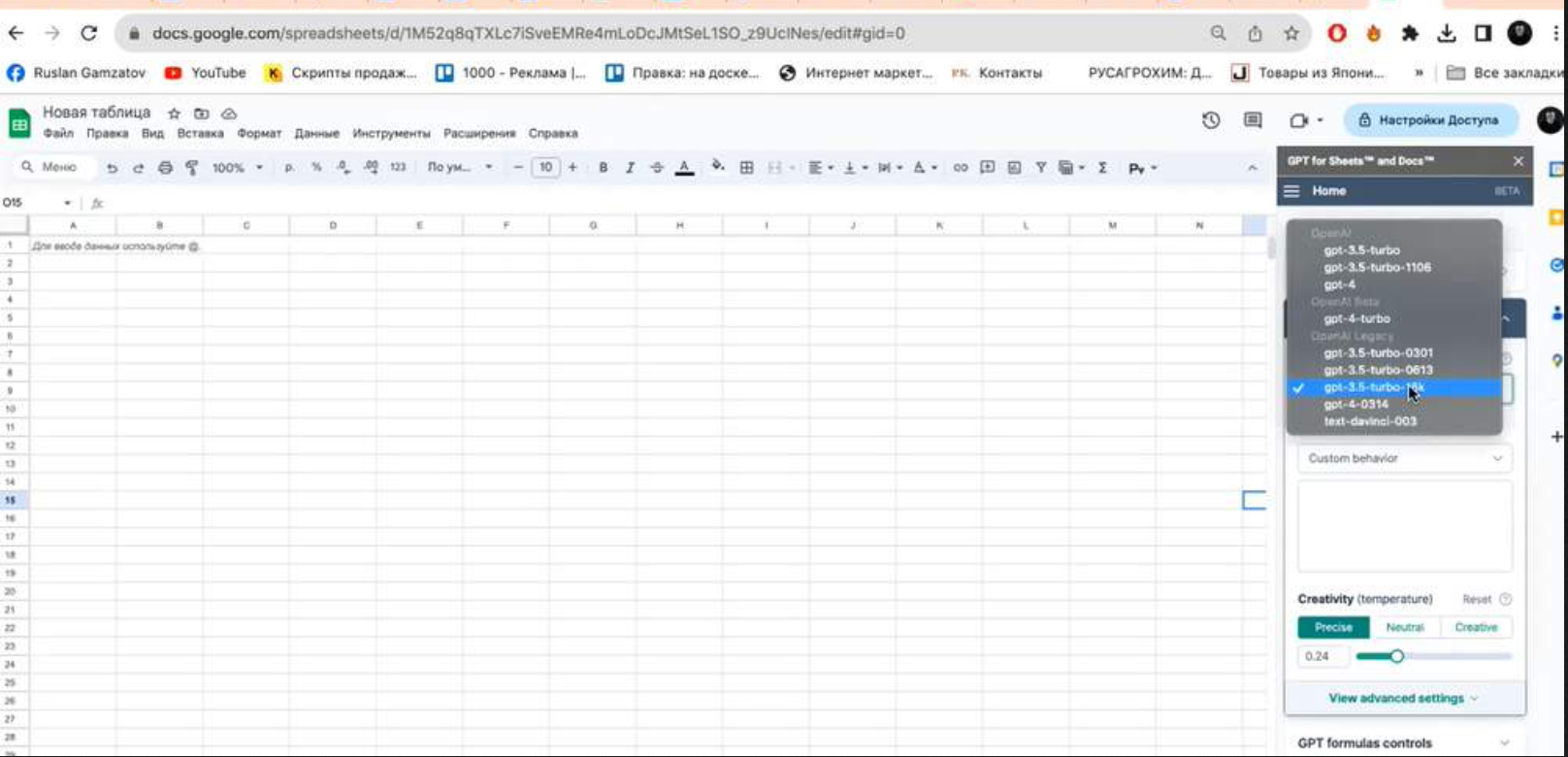Choose text-davinci-003 model
This screenshot has height=757, width=1568.
pyautogui.click(x=1394, y=421)
